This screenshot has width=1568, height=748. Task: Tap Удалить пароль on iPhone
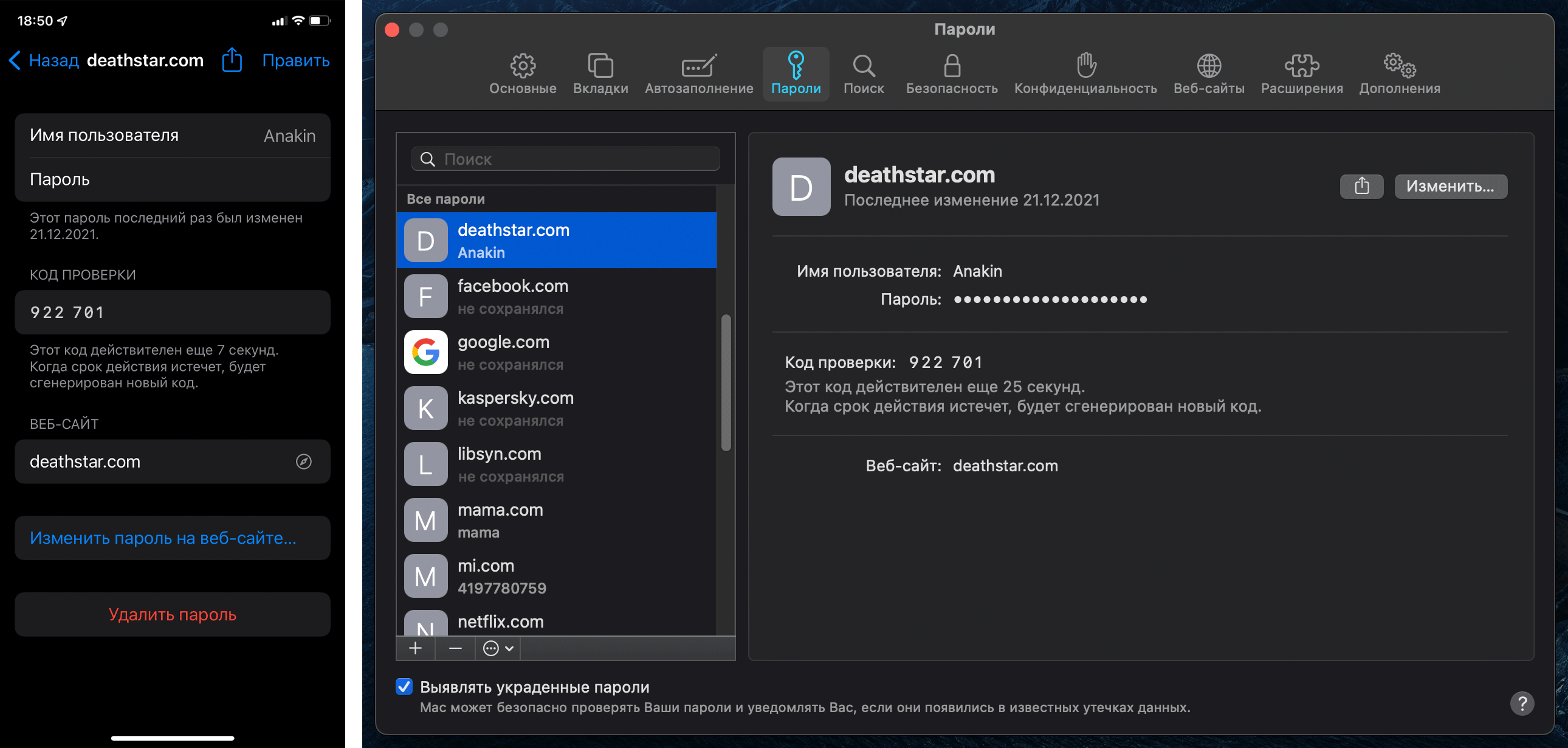(172, 615)
